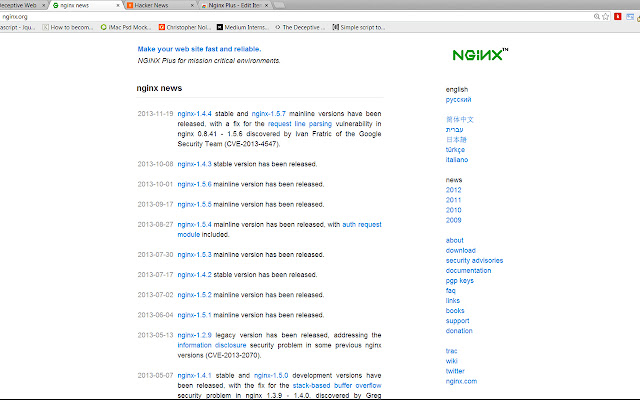
Task: Open the nginx-1.5.4 release link
Action: click(x=194, y=224)
